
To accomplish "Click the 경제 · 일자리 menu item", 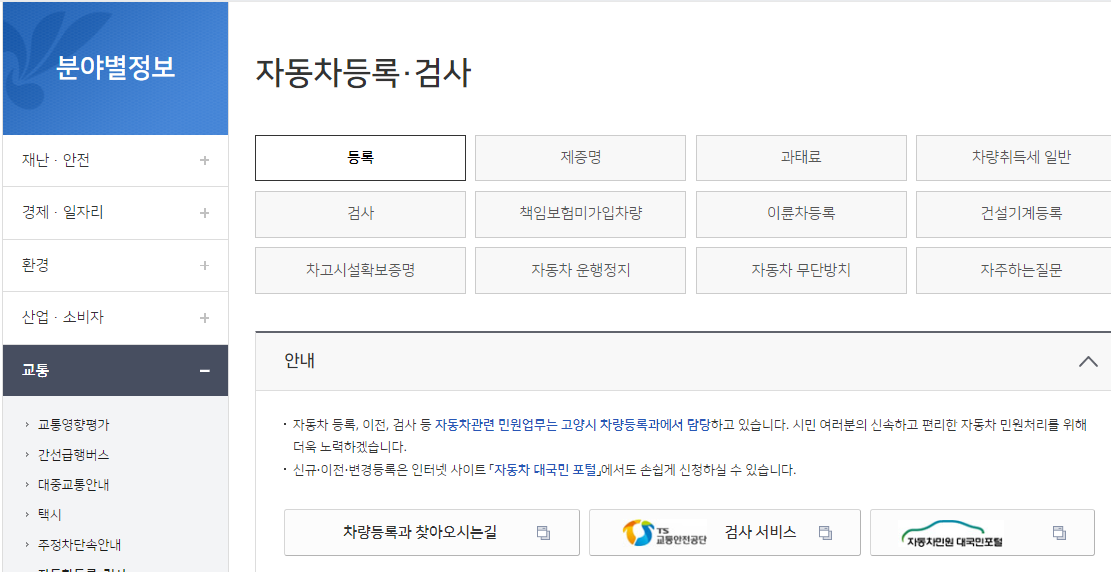I will tap(115, 213).
